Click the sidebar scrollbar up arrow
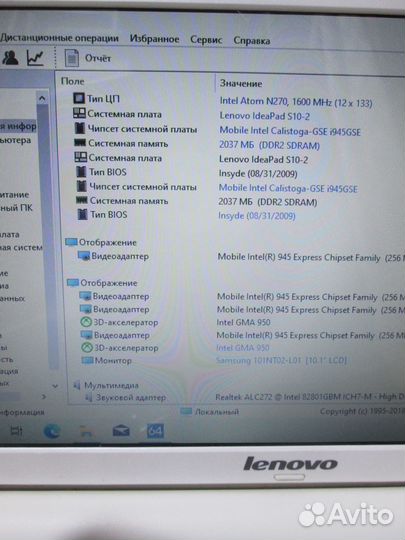This screenshot has width=405, height=540. 42,98
